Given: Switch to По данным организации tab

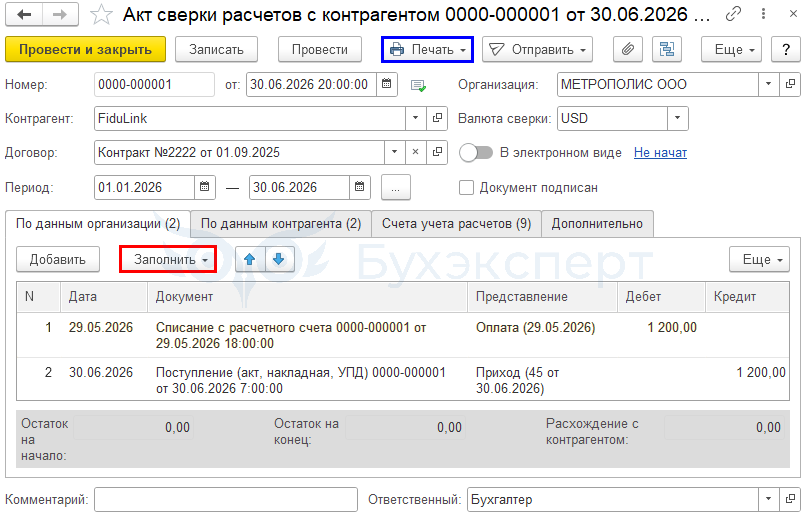Looking at the screenshot, I should (x=98, y=224).
